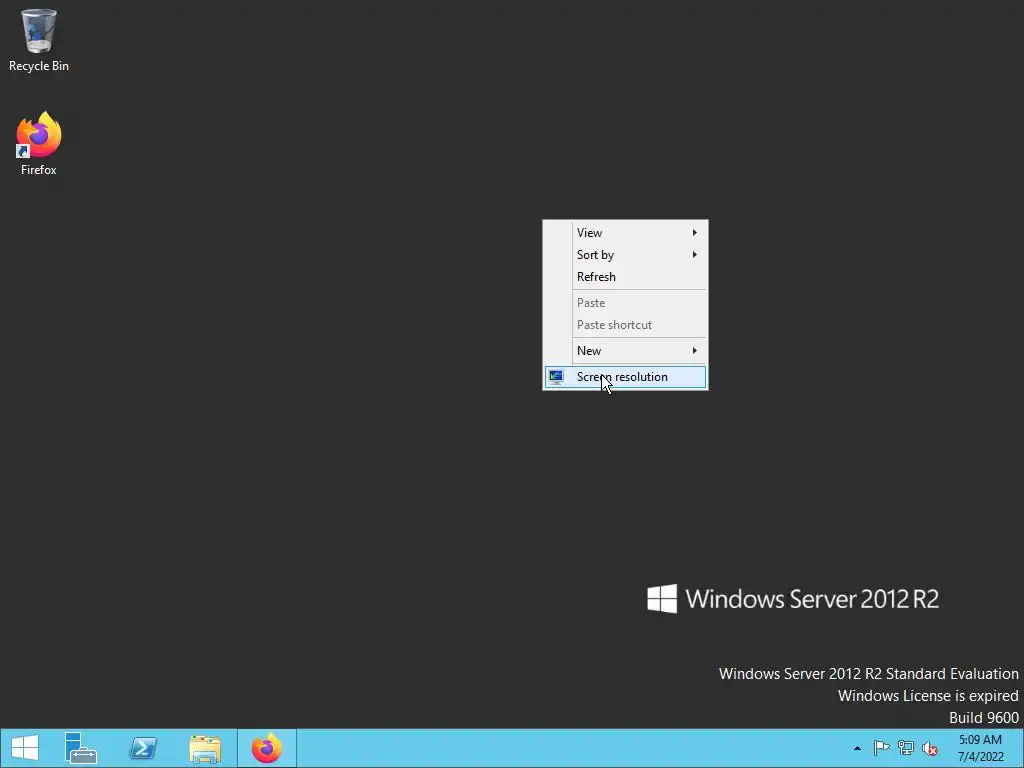Click the Firefox label text

click(x=39, y=170)
